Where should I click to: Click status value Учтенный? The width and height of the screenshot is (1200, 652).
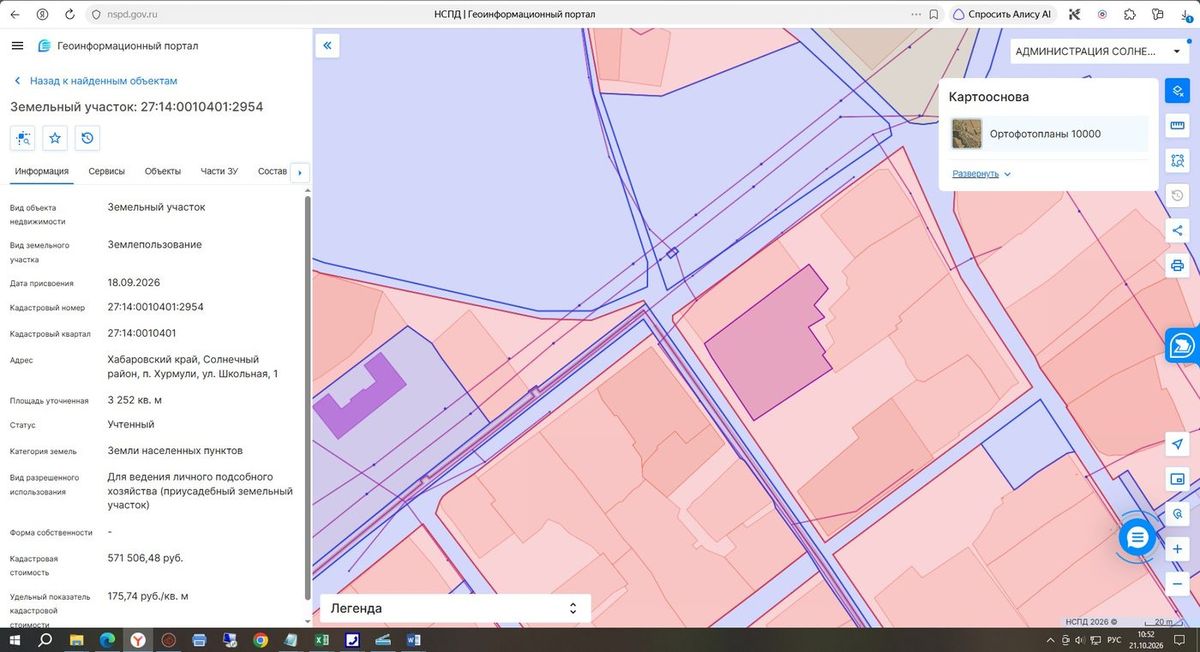[131, 425]
